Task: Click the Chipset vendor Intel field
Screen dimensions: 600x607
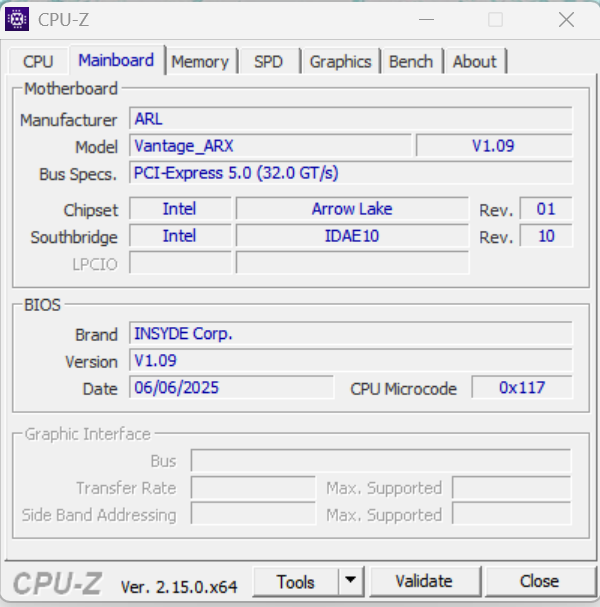Action: click(180, 209)
